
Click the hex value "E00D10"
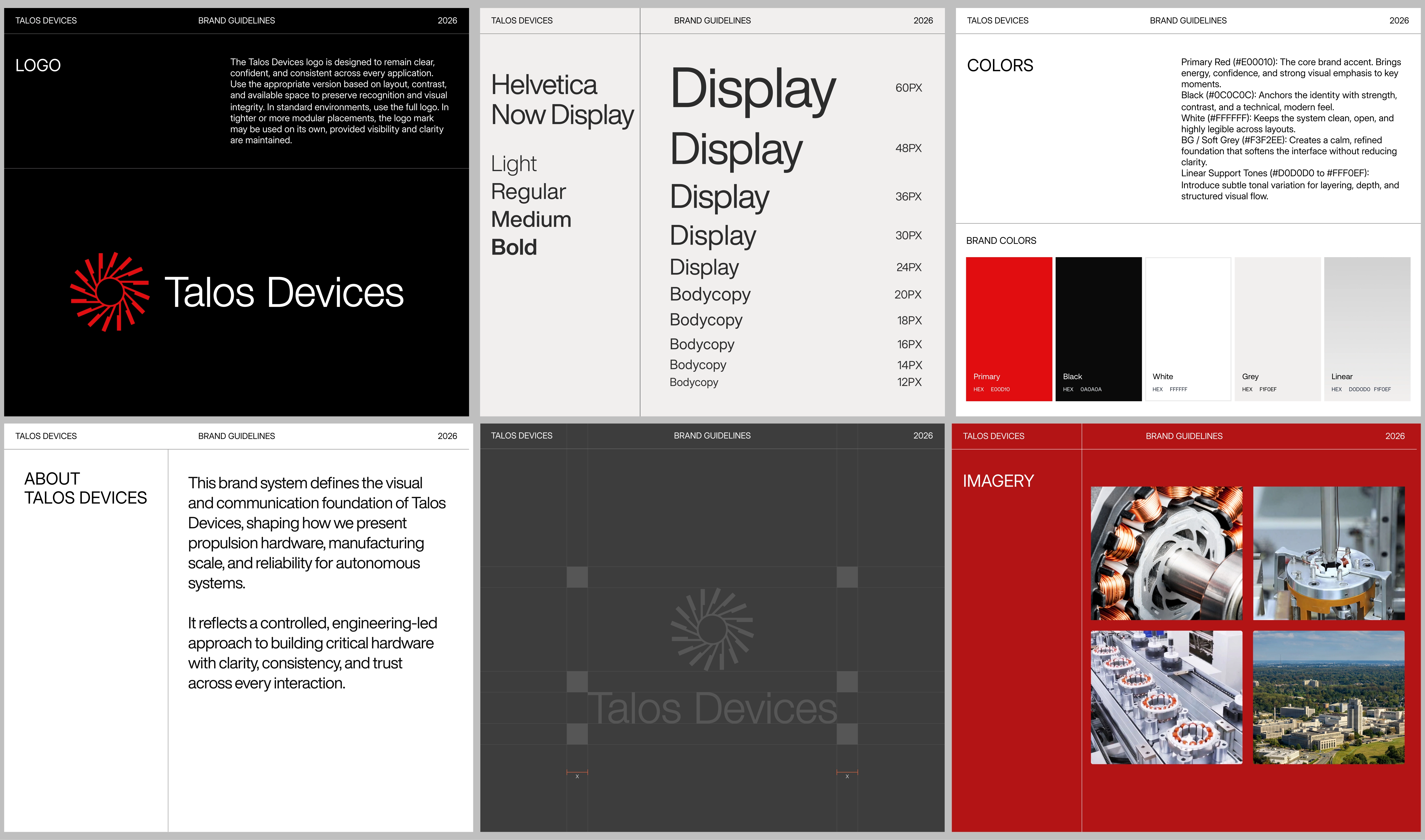1000,389
